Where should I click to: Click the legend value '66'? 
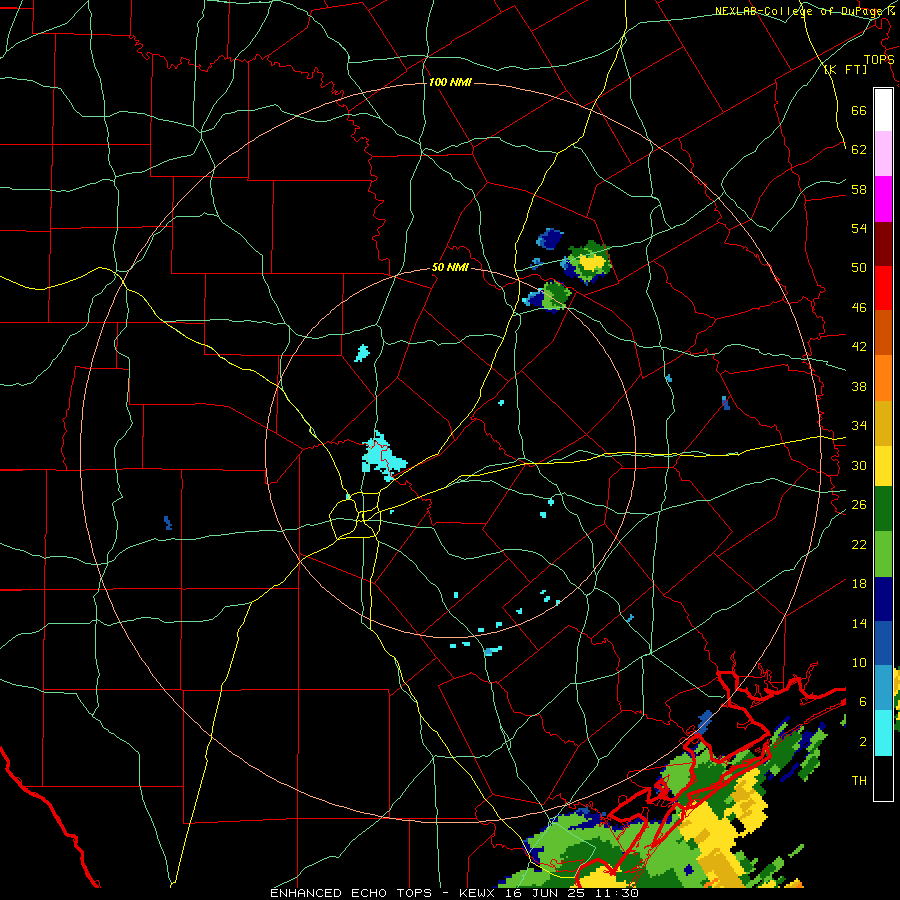859,110
